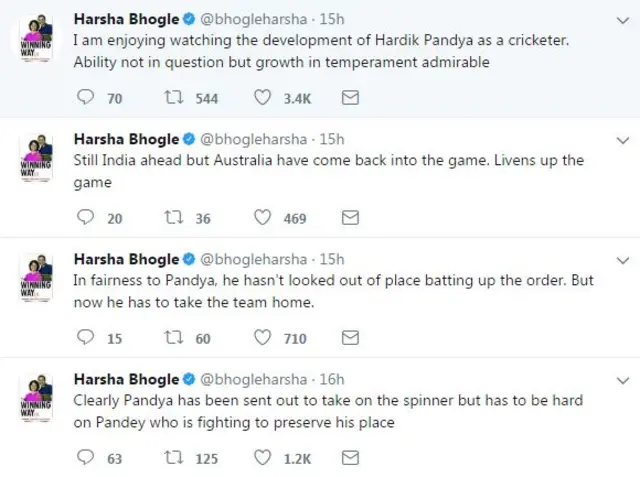This screenshot has height=477, width=640.
Task: Open Harsha Bhogle name on 'Still India ahead' tweet
Action: [126, 139]
